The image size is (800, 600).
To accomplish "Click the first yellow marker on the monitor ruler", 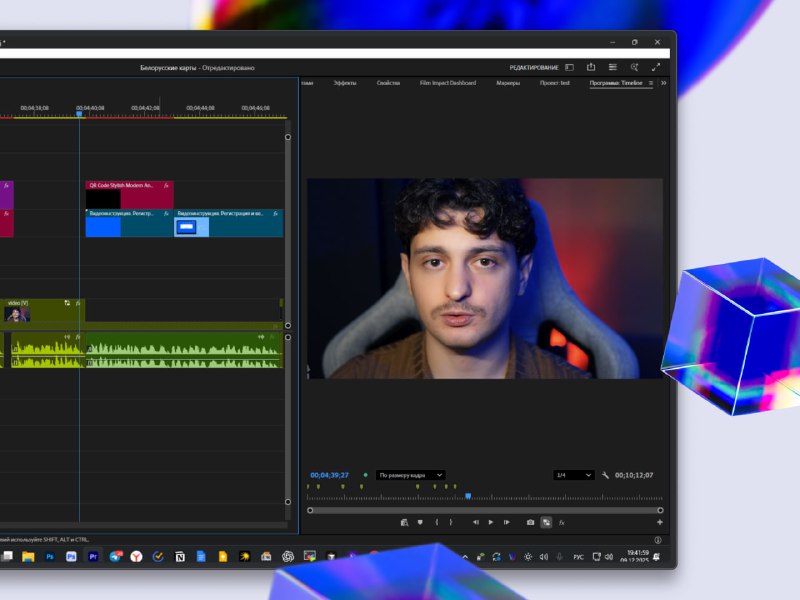I will click(x=308, y=487).
